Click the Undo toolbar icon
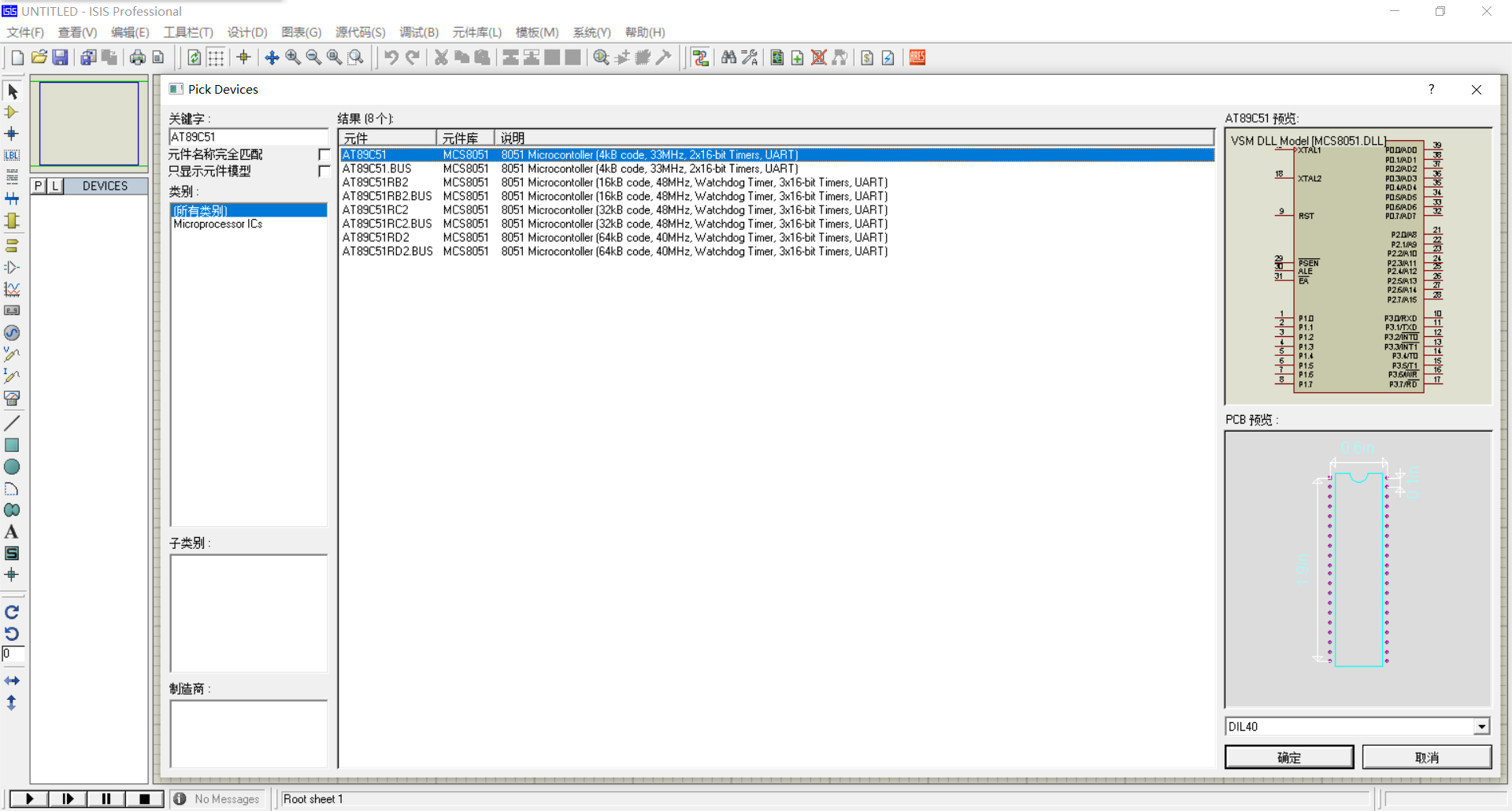Image resolution: width=1512 pixels, height=811 pixels. tap(391, 57)
